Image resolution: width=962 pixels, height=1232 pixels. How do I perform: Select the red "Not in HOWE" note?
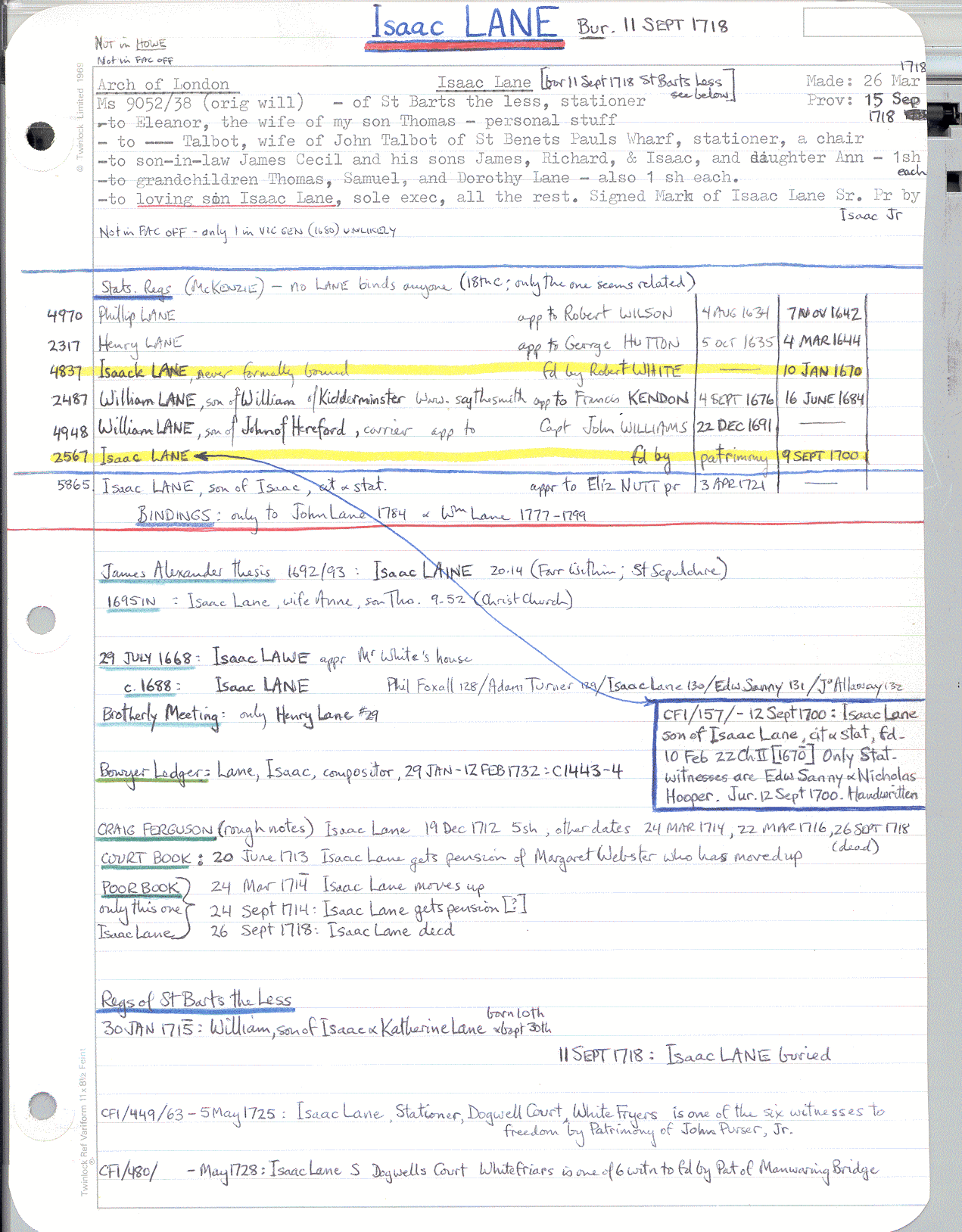click(x=130, y=44)
